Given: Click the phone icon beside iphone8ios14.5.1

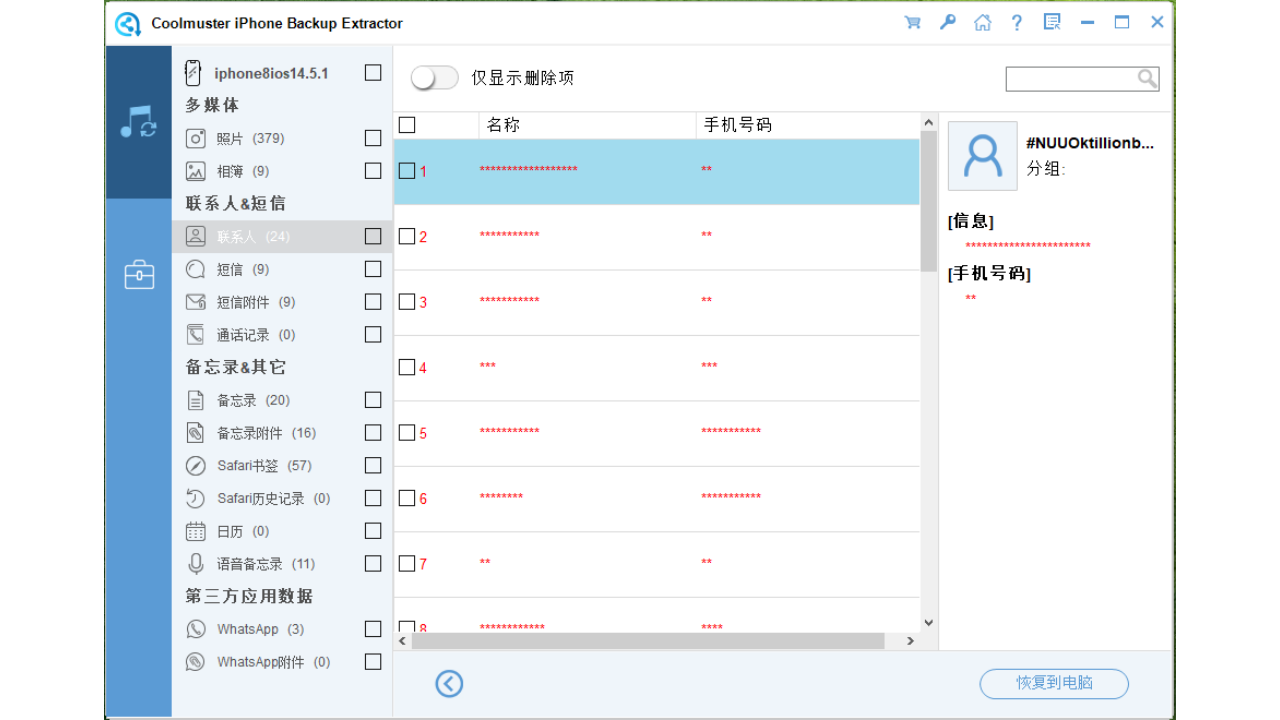Looking at the screenshot, I should coord(193,72).
